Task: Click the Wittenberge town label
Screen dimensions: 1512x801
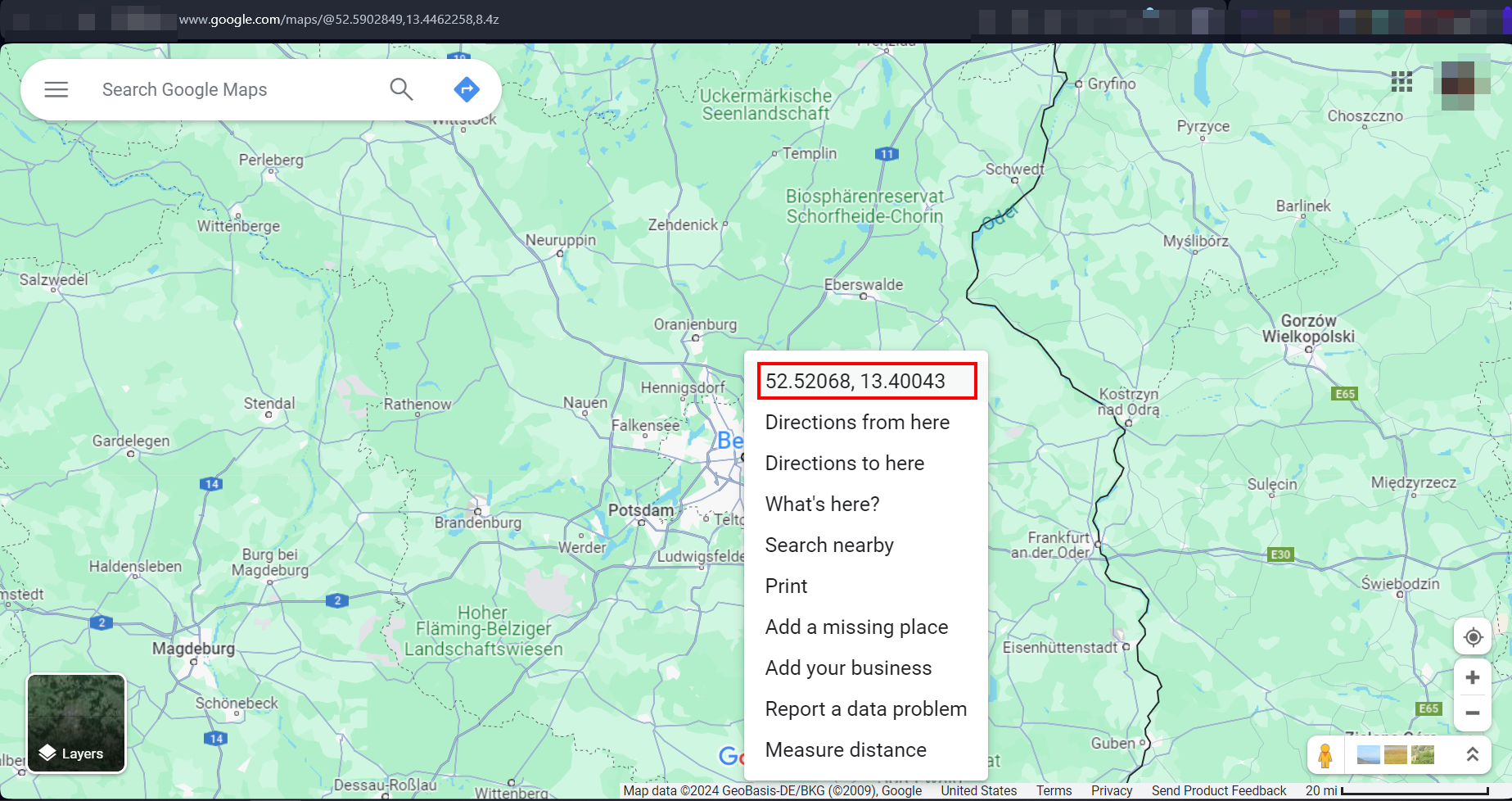Action: pos(238,225)
